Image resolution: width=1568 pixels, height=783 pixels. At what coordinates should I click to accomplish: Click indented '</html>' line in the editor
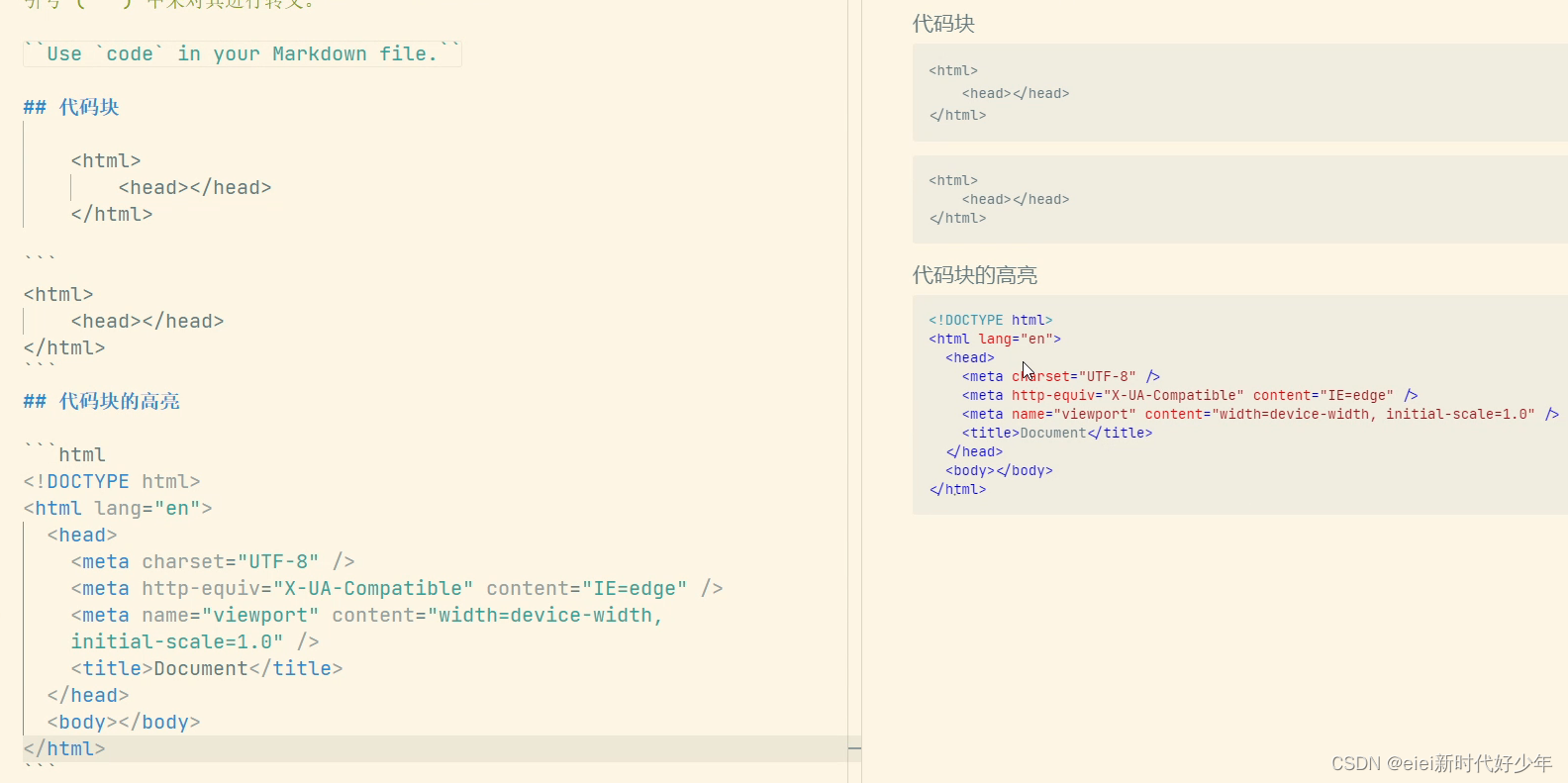click(x=112, y=214)
